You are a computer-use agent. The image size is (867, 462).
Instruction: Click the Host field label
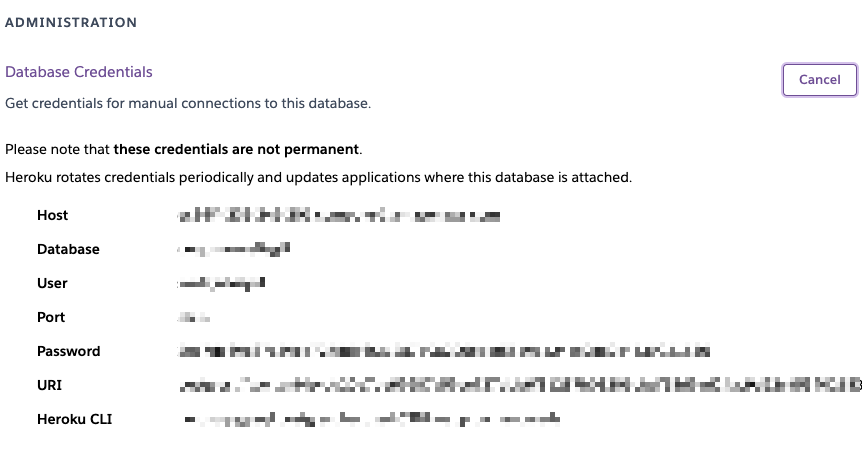point(53,216)
